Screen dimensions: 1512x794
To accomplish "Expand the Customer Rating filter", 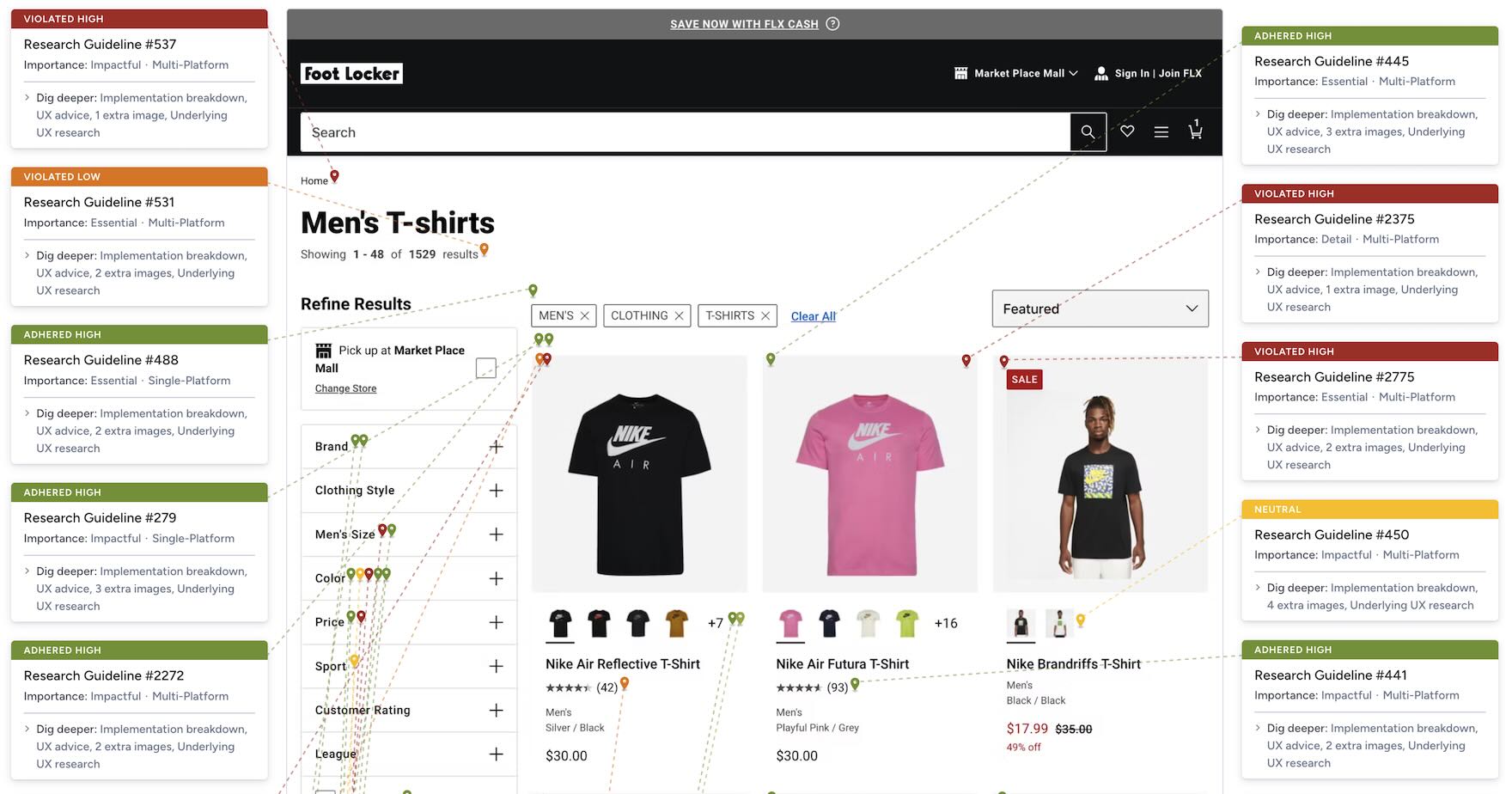I will pyautogui.click(x=409, y=710).
